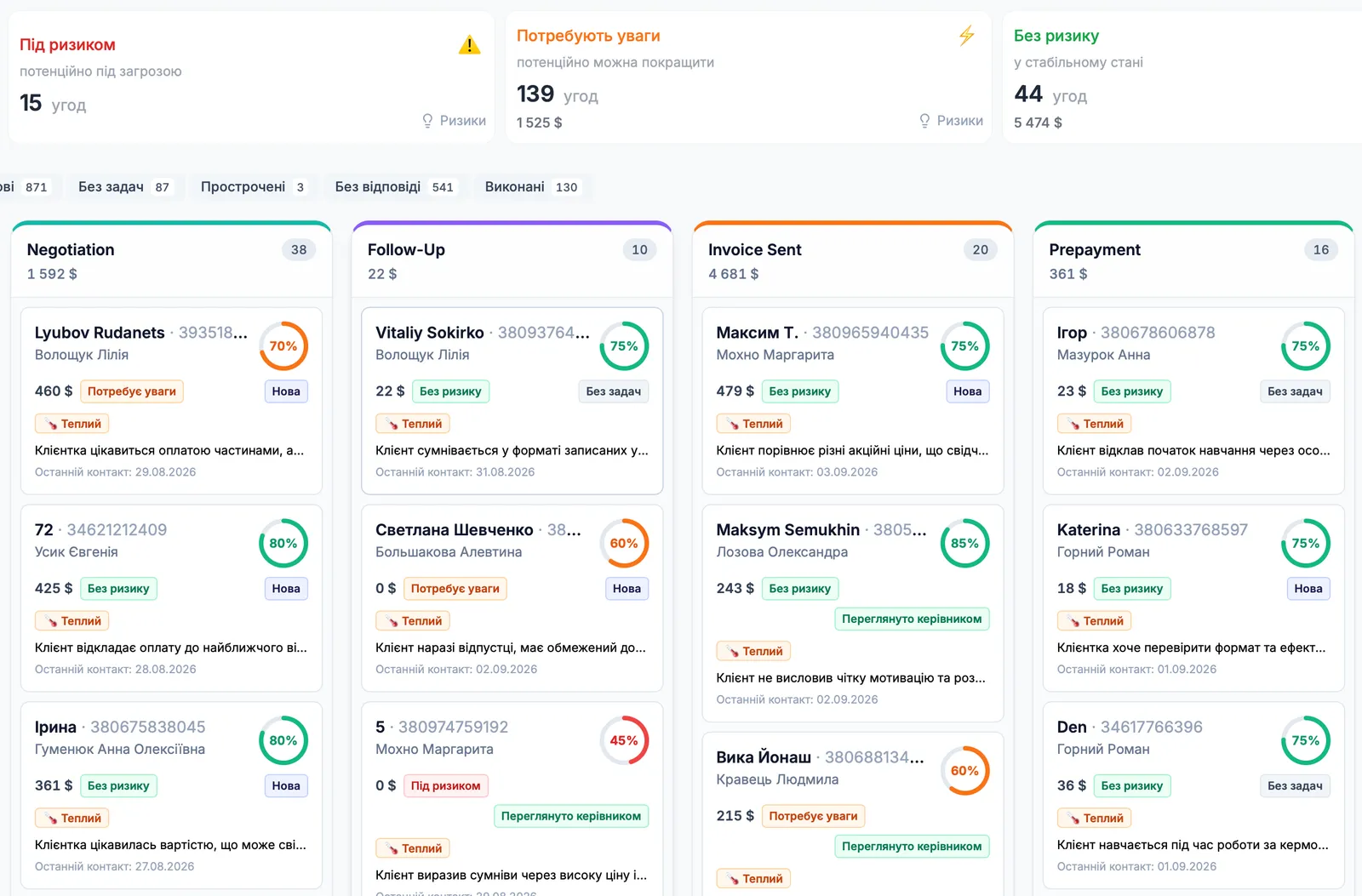Click flame icon on Ігор card's Теплий tag
This screenshot has width=1362, height=896.
click(1073, 424)
